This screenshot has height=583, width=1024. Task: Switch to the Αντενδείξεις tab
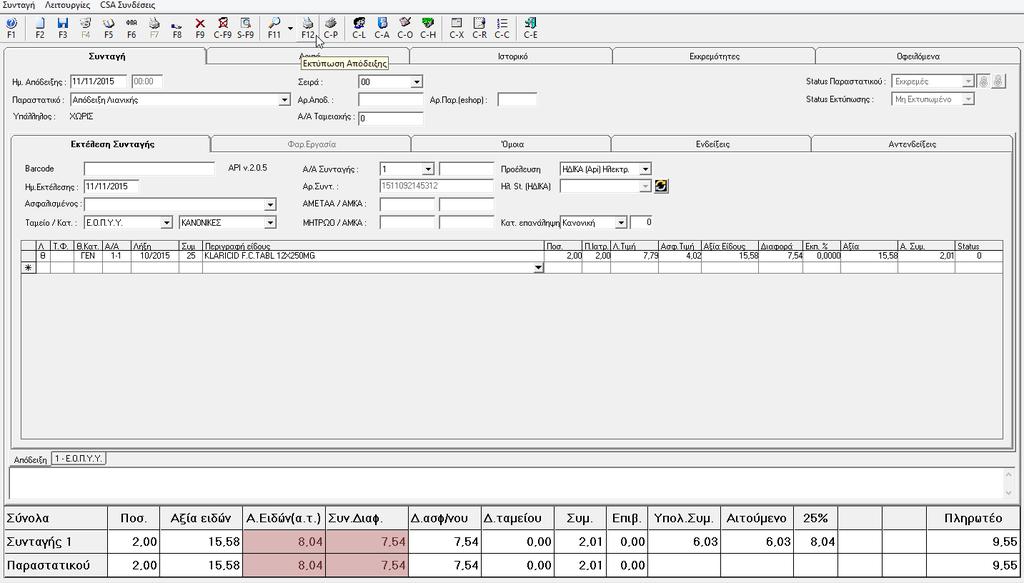pyautogui.click(x=912, y=144)
